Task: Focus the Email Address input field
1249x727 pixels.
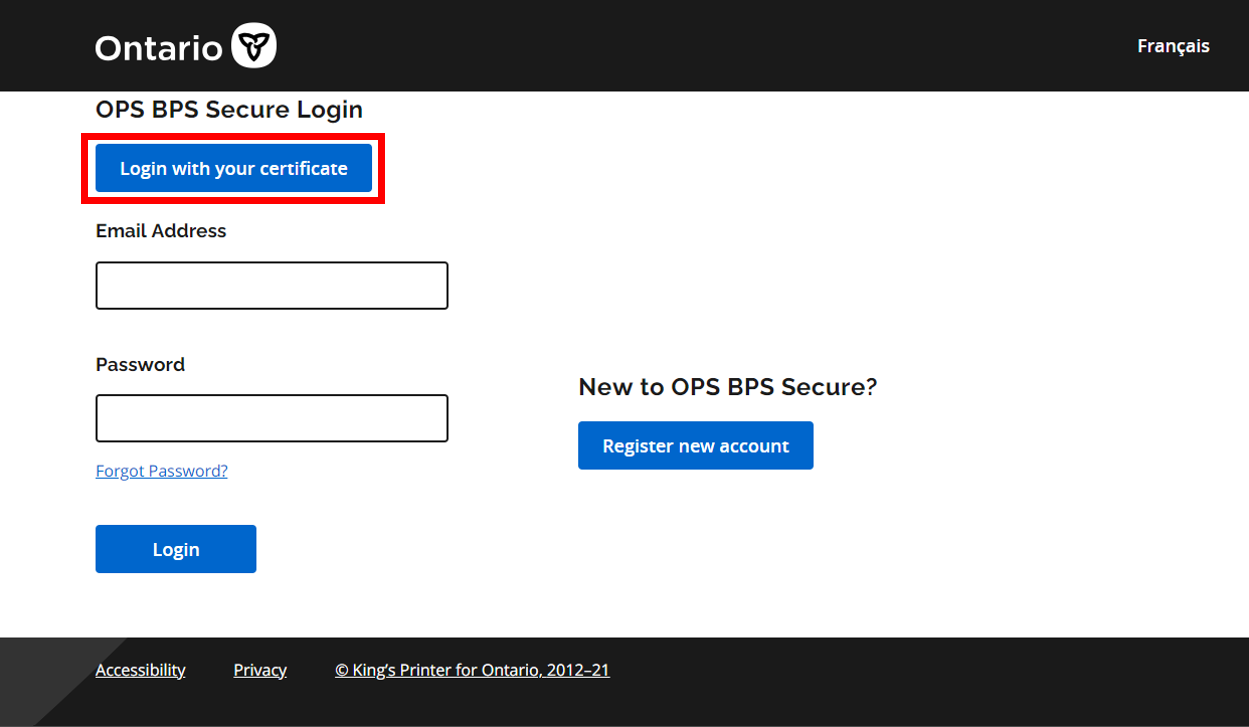Action: (271, 286)
